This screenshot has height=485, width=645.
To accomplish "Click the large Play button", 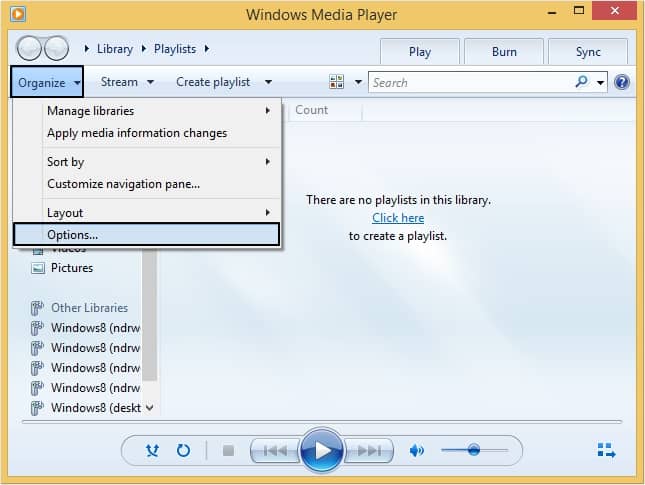I will (322, 450).
